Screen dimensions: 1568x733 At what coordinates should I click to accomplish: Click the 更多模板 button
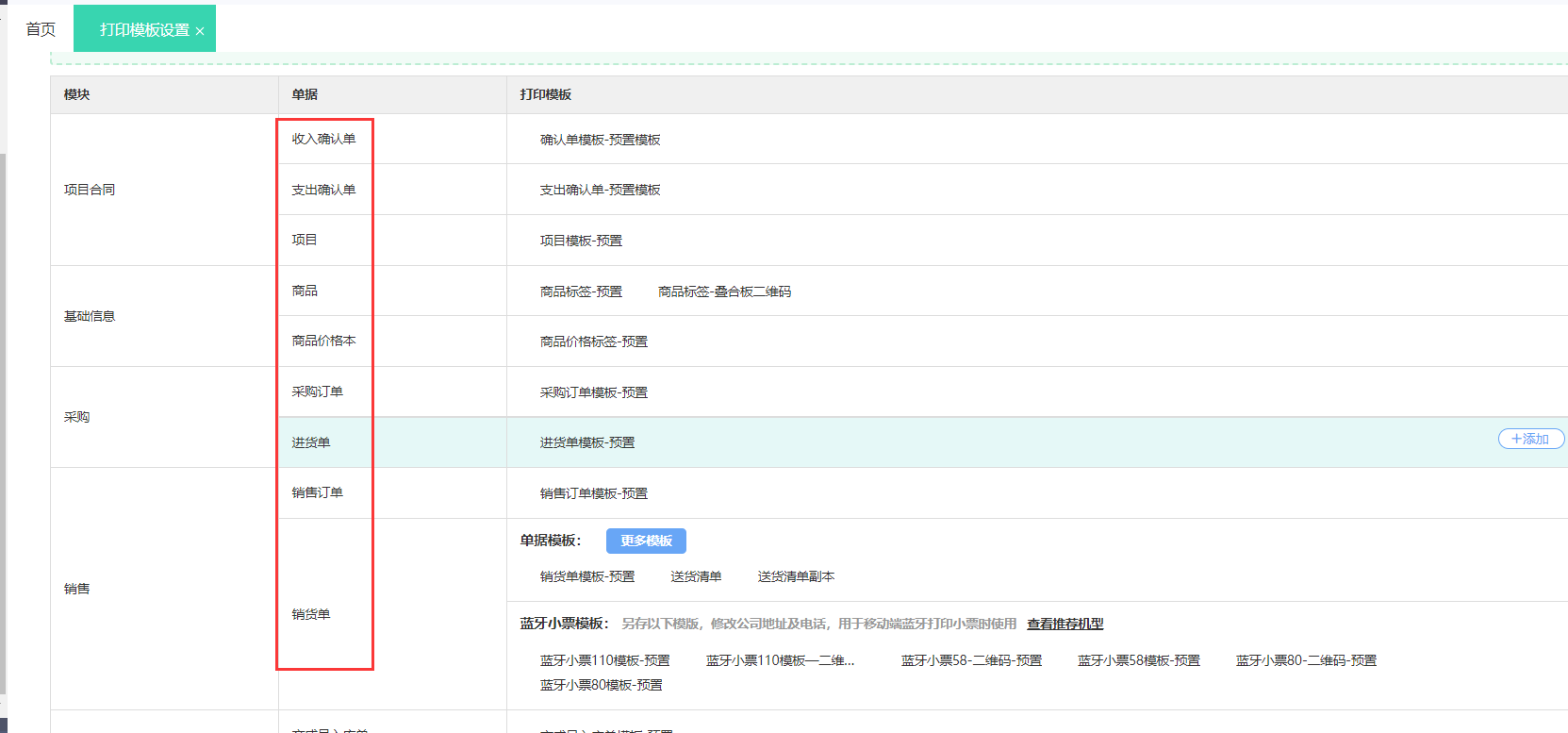click(646, 541)
